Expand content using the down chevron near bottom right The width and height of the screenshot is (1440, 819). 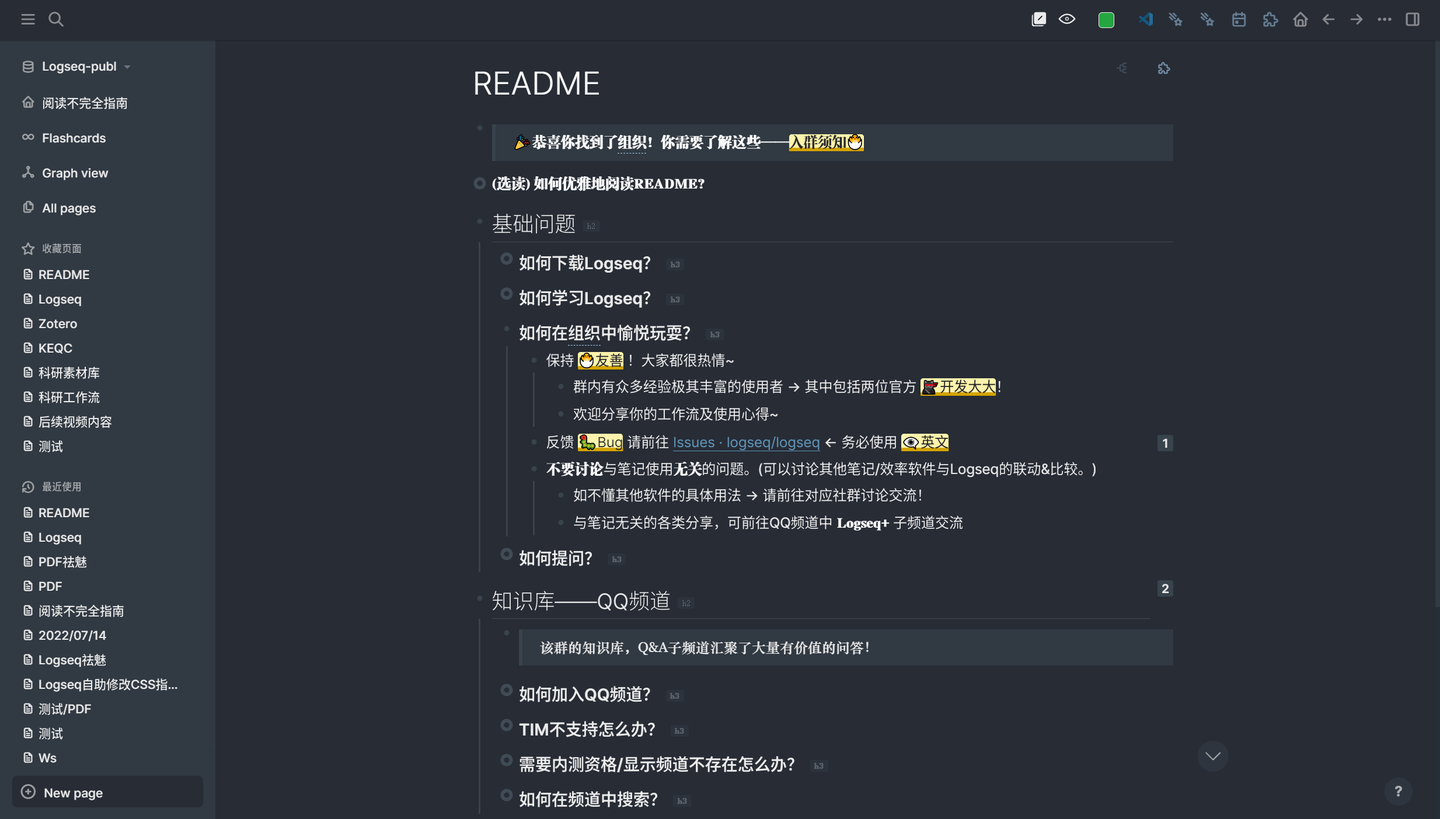coord(1213,757)
